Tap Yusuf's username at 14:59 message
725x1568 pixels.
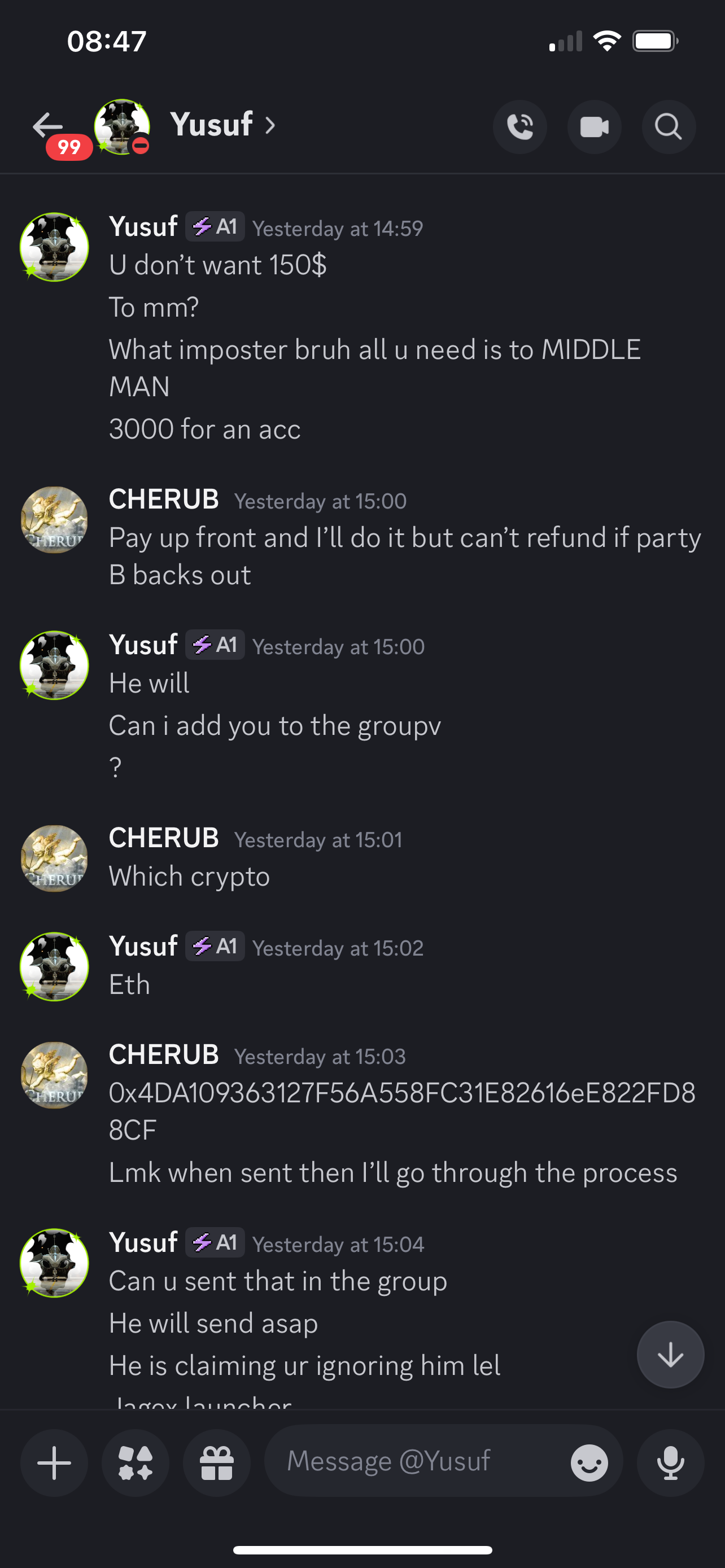(143, 226)
